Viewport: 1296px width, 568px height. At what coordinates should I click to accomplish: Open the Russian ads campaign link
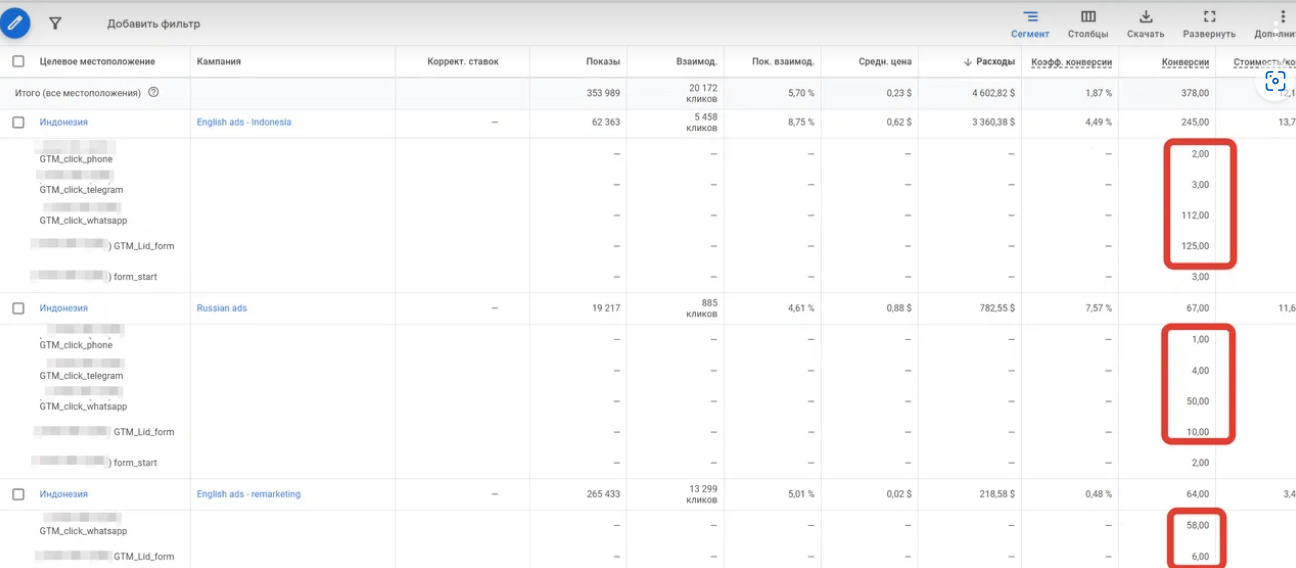221,308
